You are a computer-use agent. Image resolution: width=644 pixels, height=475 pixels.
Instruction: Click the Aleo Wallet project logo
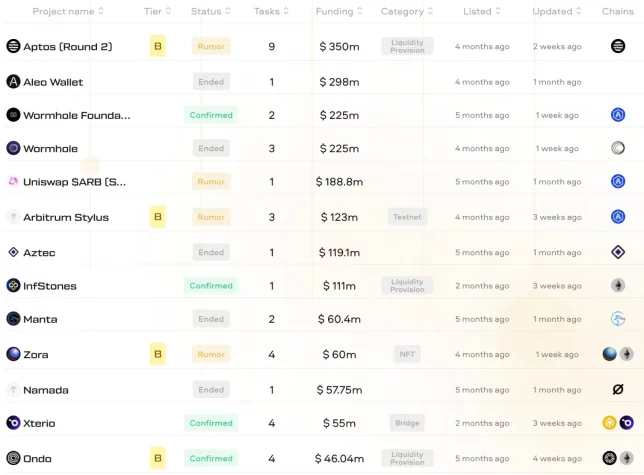pos(13,82)
